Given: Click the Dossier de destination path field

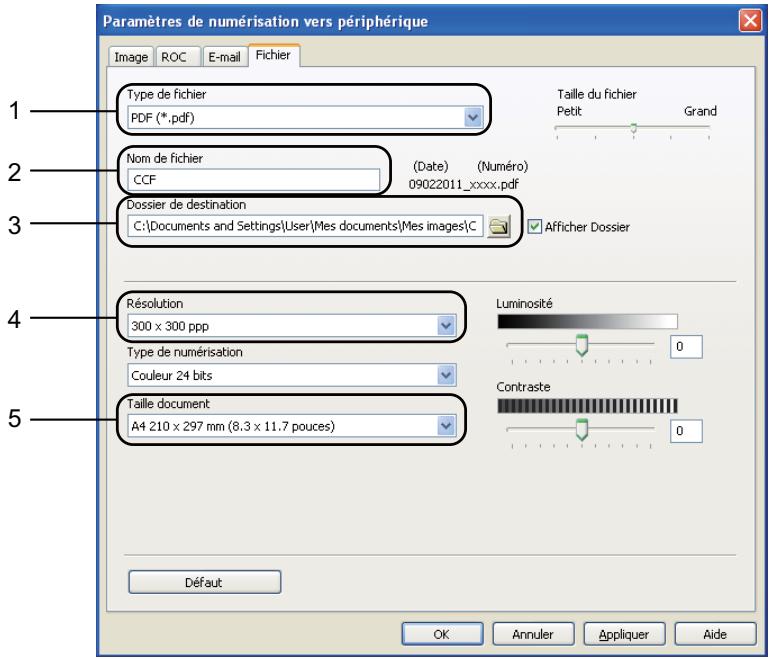Looking at the screenshot, I should 305,226.
